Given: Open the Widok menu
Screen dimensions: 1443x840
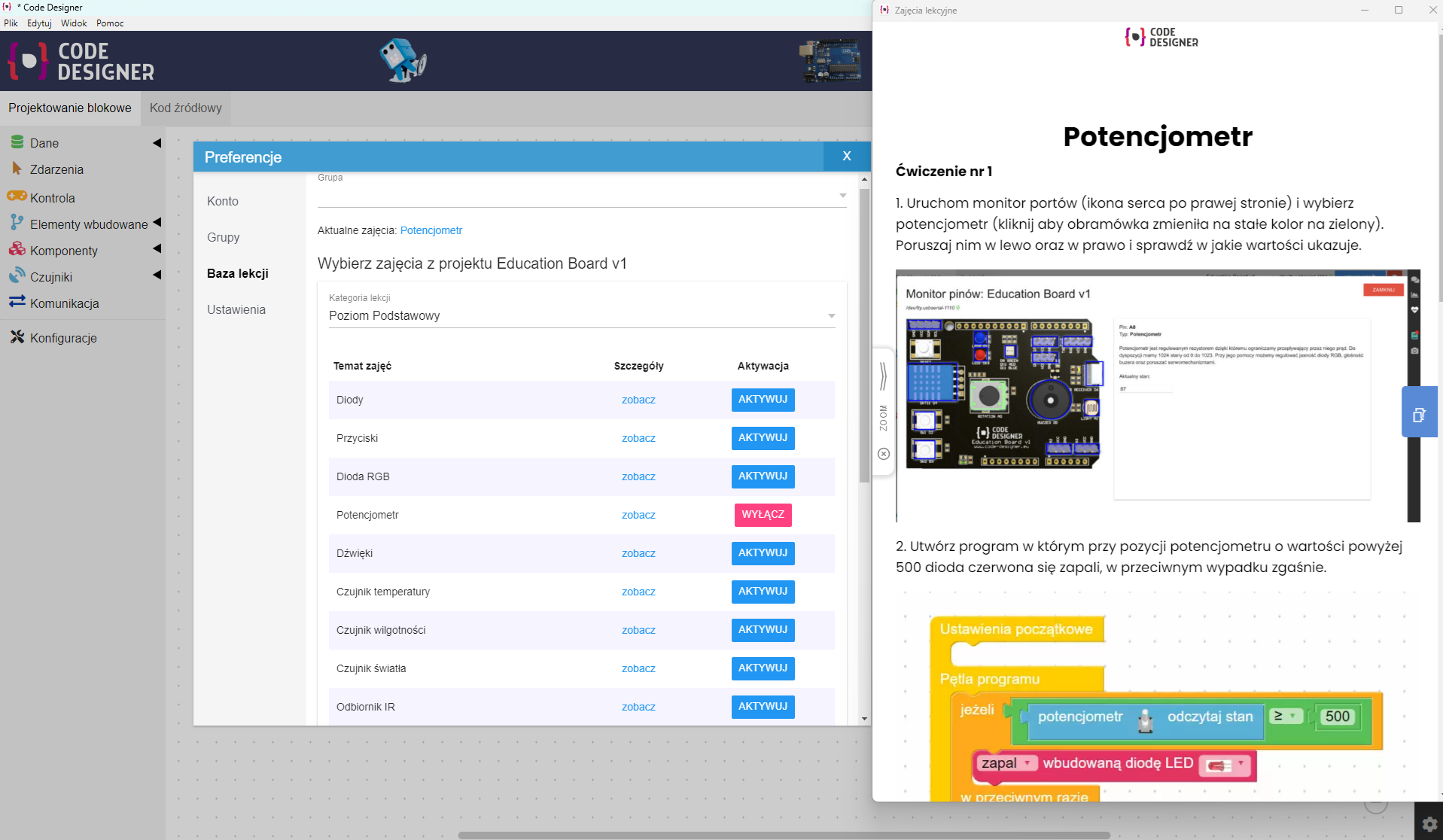Looking at the screenshot, I should coord(73,23).
